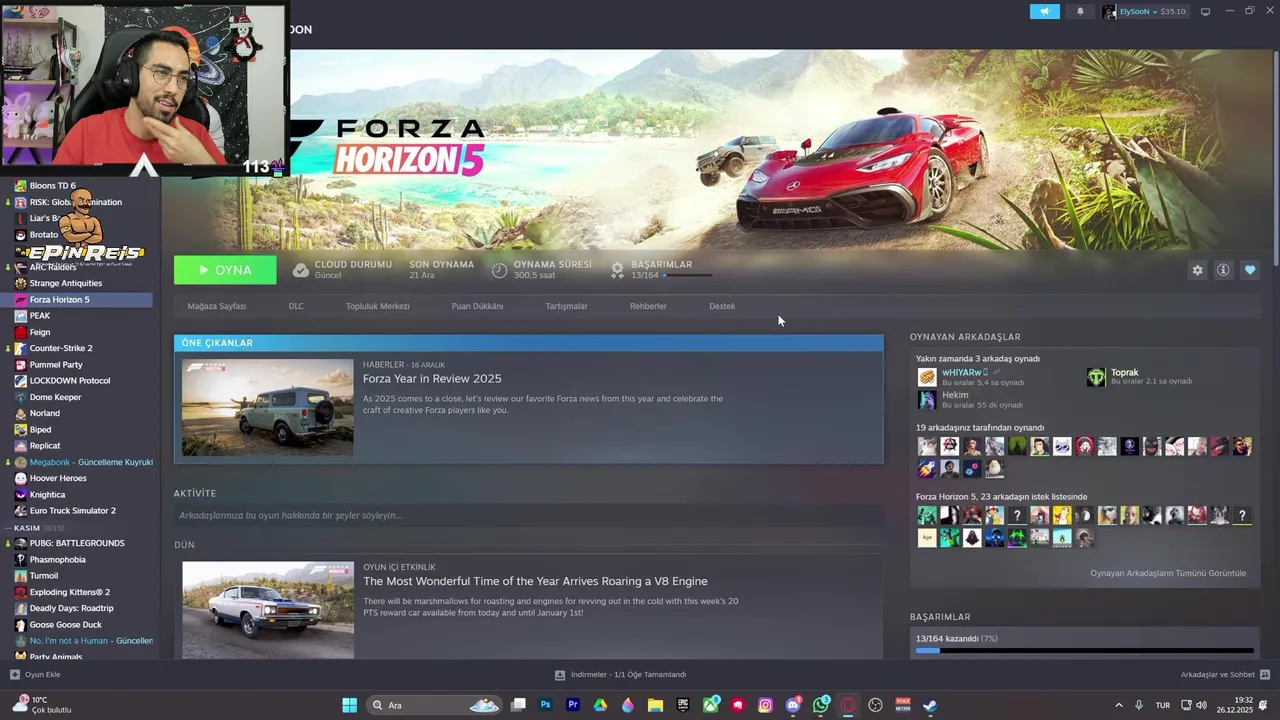This screenshot has width=1280, height=720.
Task: Open Forza Year in Review 2025 news
Action: (432, 379)
